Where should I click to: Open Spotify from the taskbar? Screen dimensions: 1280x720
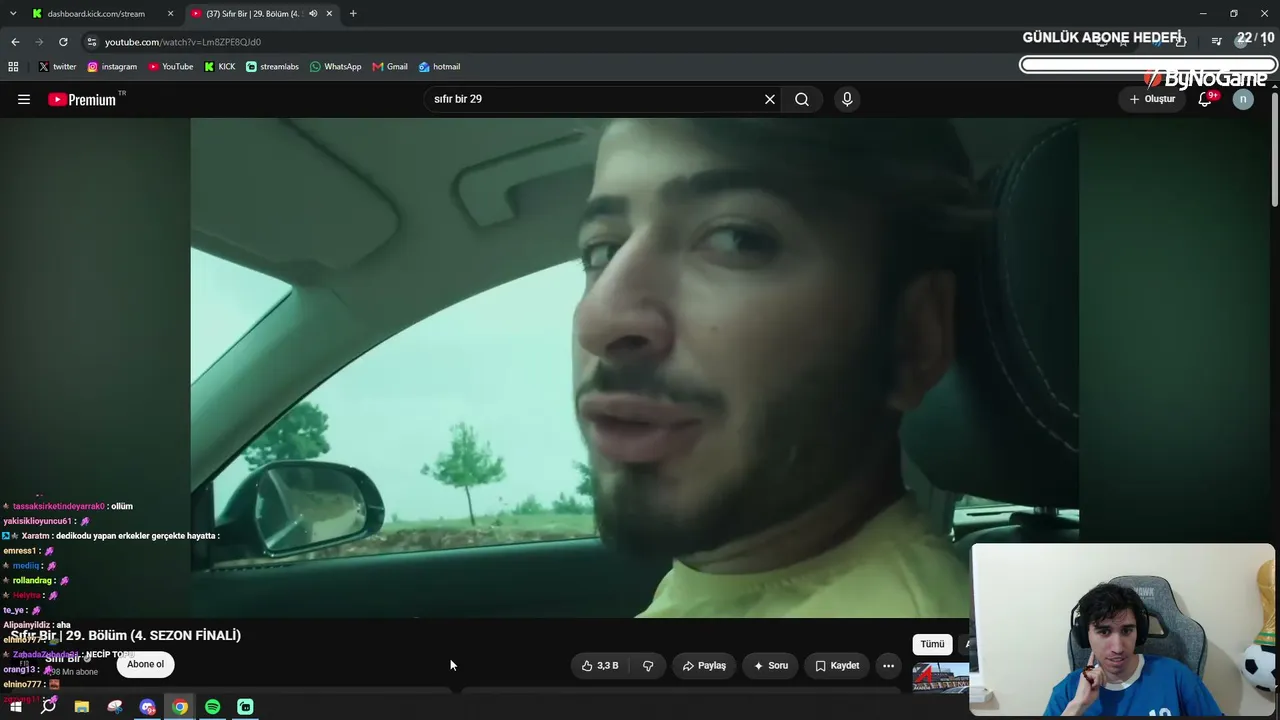[213, 707]
